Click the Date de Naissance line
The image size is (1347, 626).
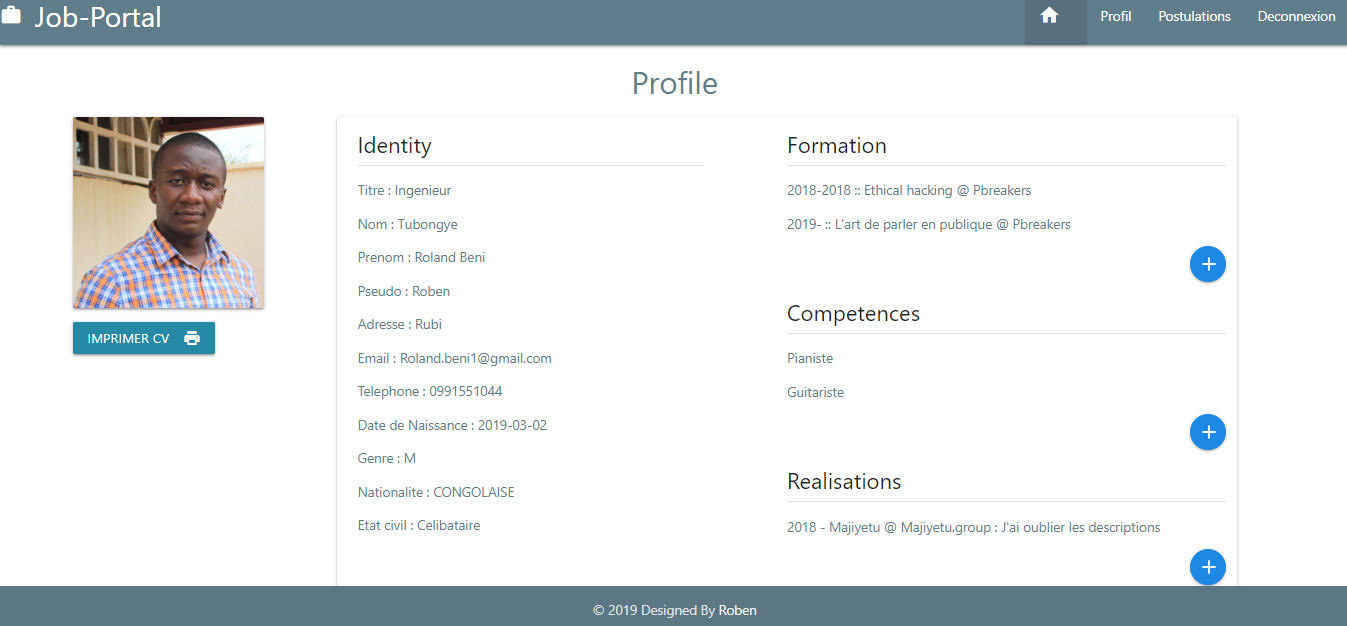[452, 425]
